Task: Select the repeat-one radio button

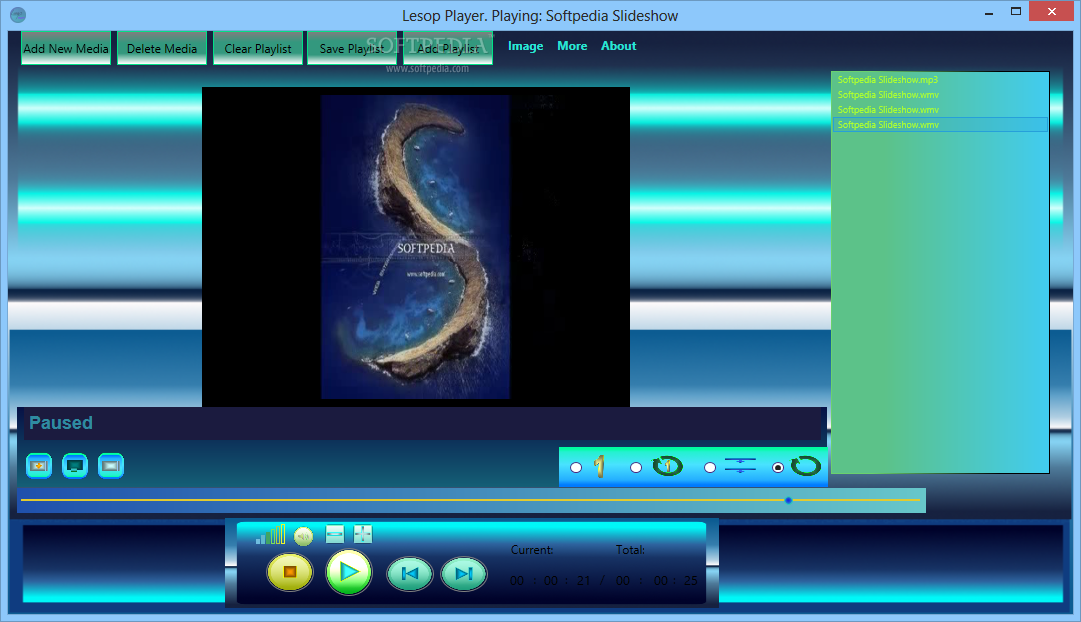Action: pos(636,468)
